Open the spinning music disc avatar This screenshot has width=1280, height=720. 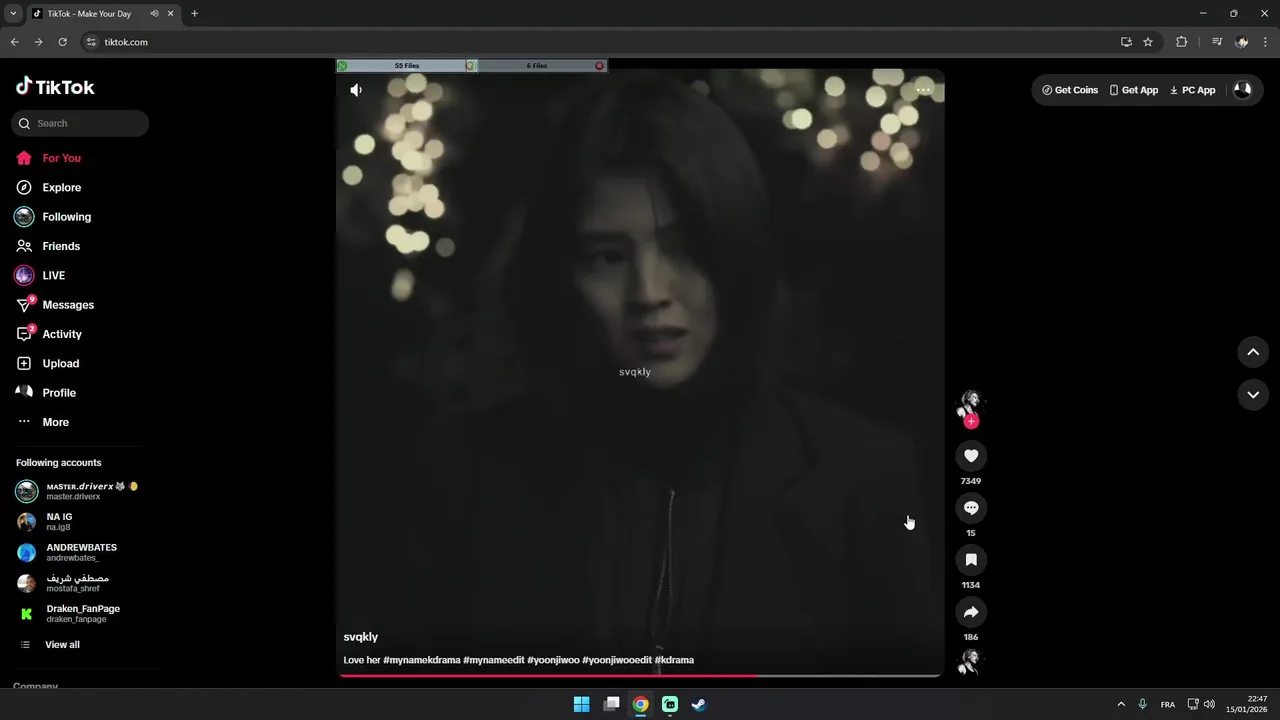[x=971, y=662]
